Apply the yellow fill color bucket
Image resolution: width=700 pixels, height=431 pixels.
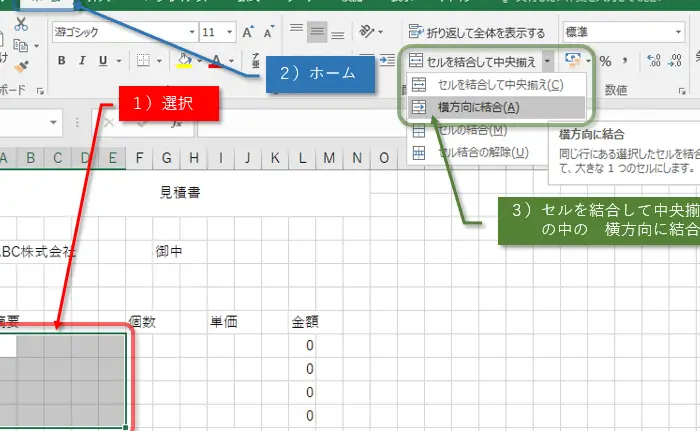(x=184, y=60)
